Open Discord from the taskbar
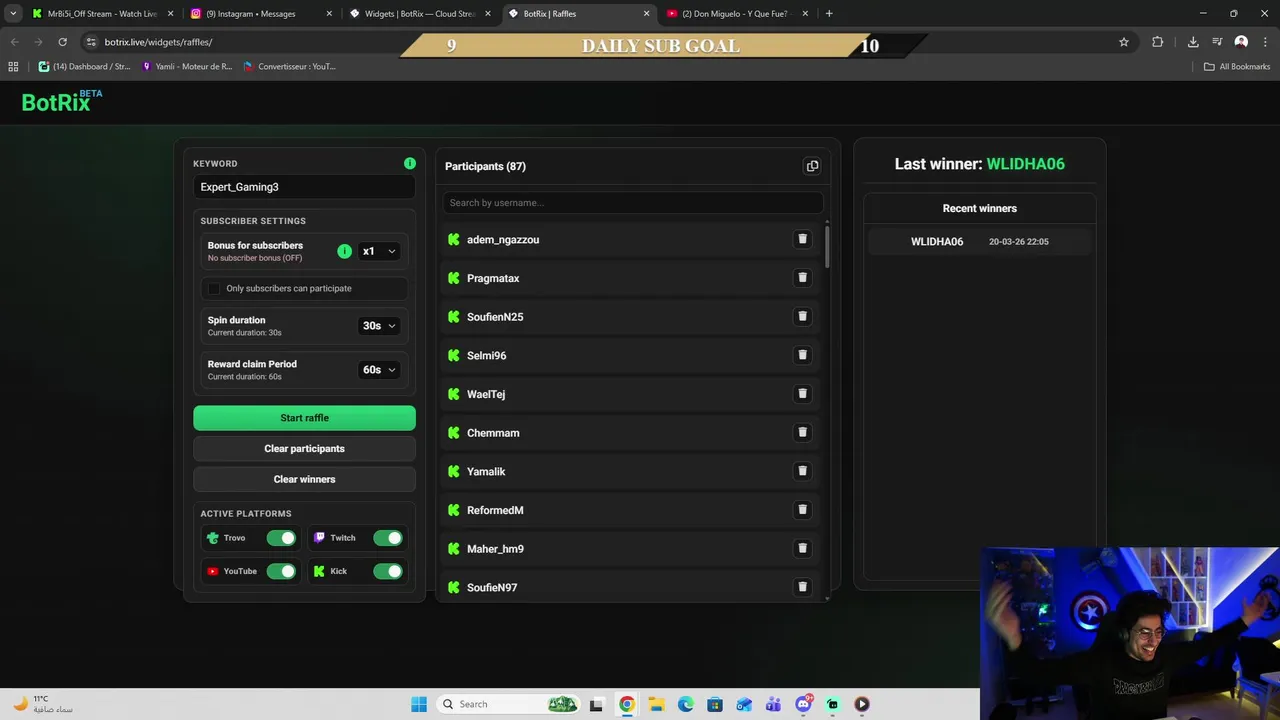 [x=803, y=704]
